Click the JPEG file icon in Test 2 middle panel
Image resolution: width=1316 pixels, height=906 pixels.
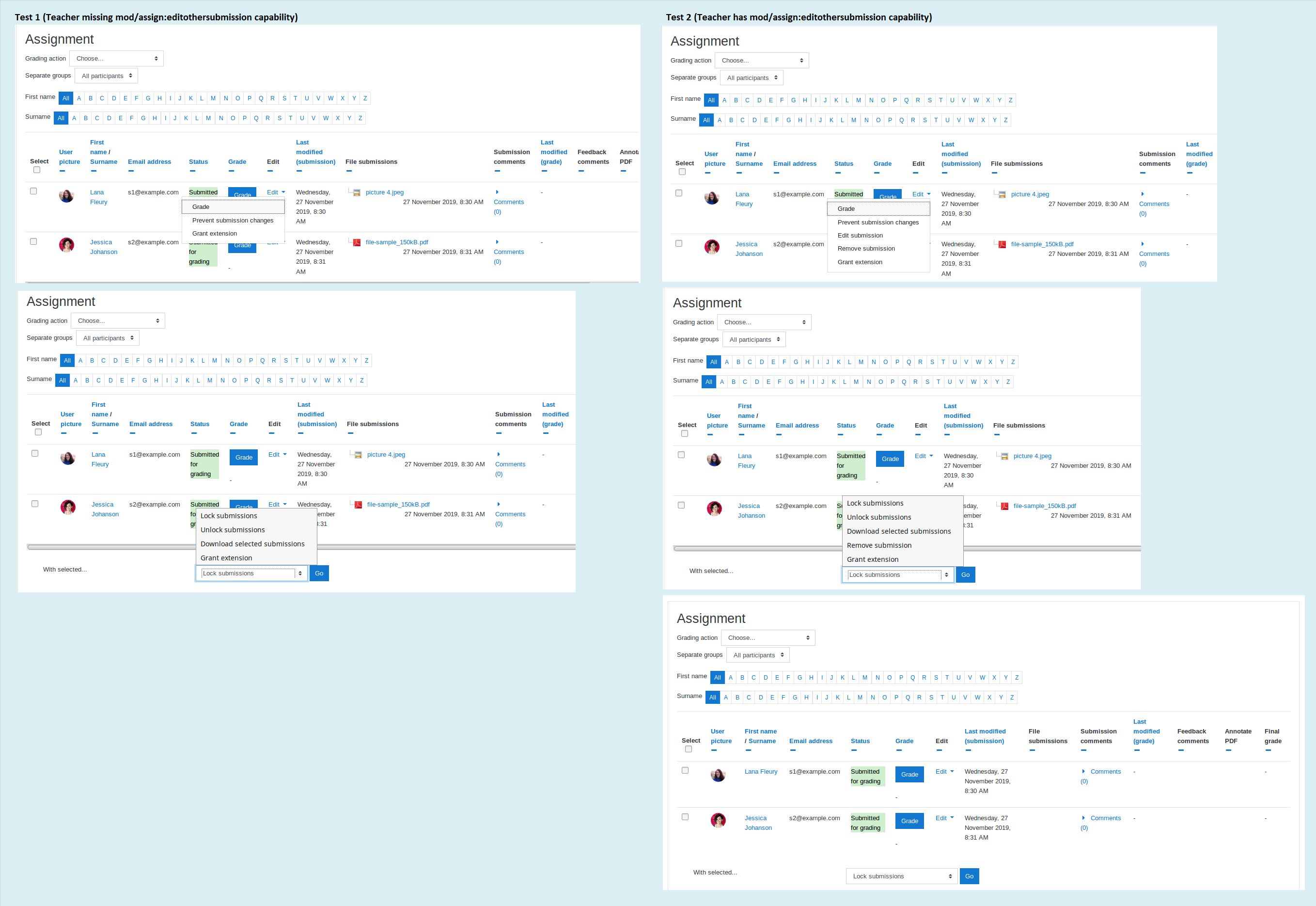pos(1004,457)
